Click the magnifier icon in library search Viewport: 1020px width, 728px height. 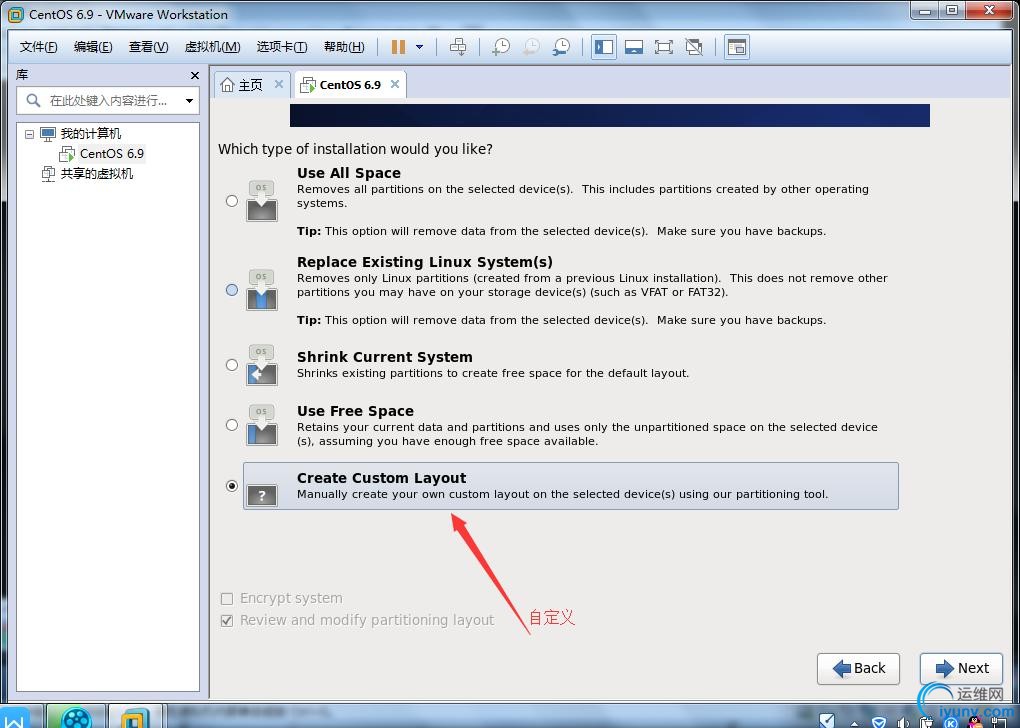click(33, 101)
